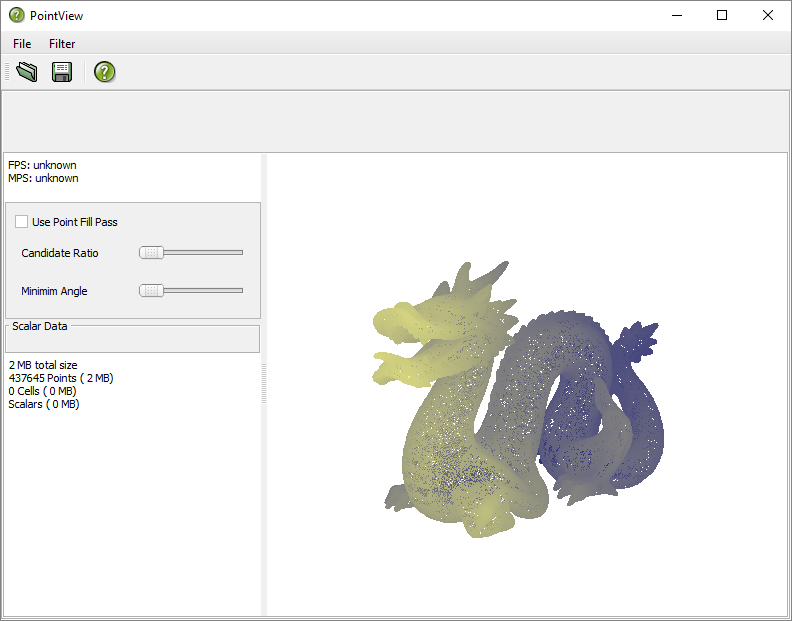792x621 pixels.
Task: Click the Candidate Ratio slider handle
Action: 152,252
